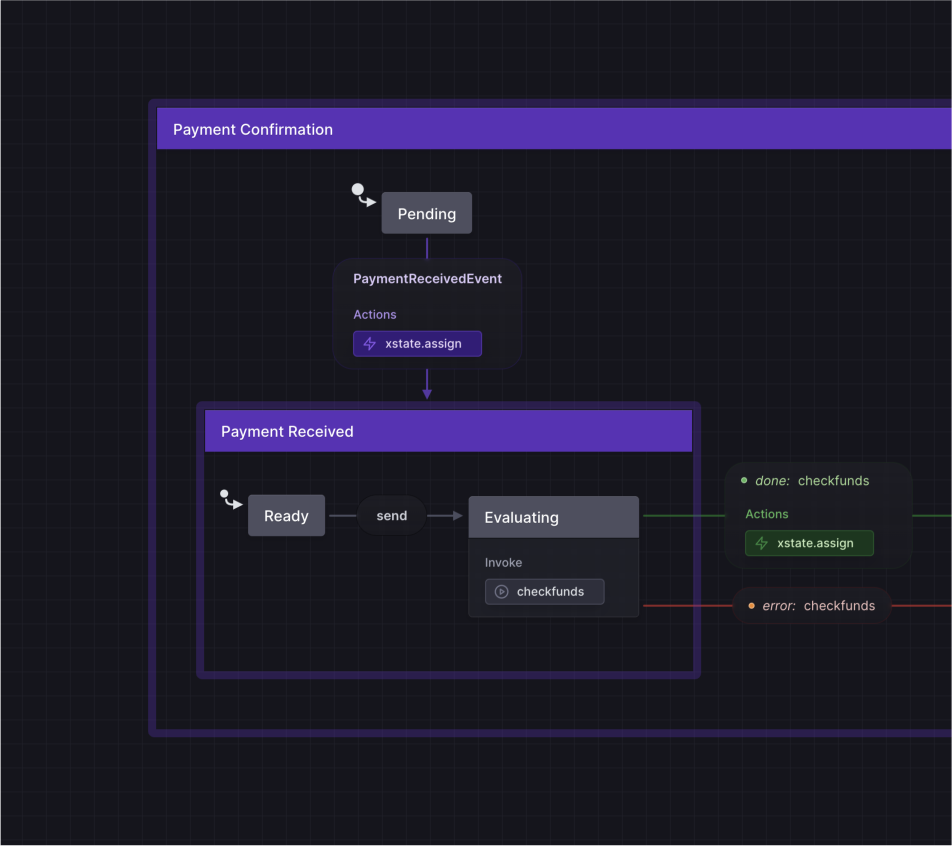Image resolution: width=952 pixels, height=846 pixels.
Task: Click the initial state arrow icon before Pending
Action: click(362, 194)
